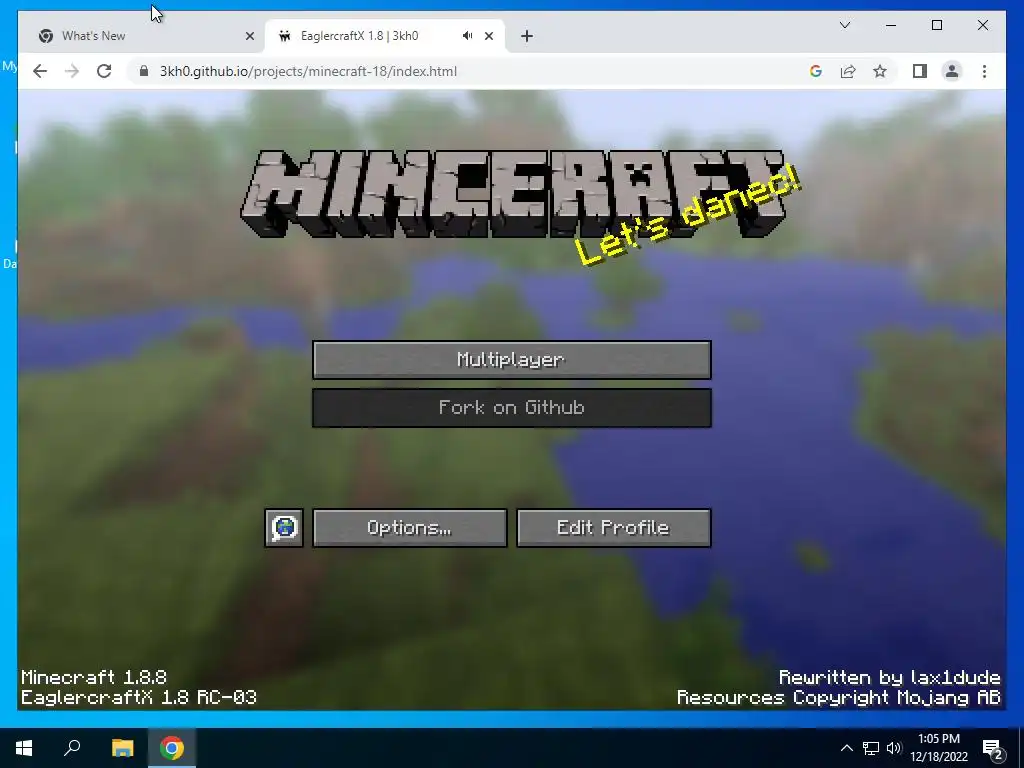Maximize the Chrome window
The width and height of the screenshot is (1024, 768).
coord(936,25)
